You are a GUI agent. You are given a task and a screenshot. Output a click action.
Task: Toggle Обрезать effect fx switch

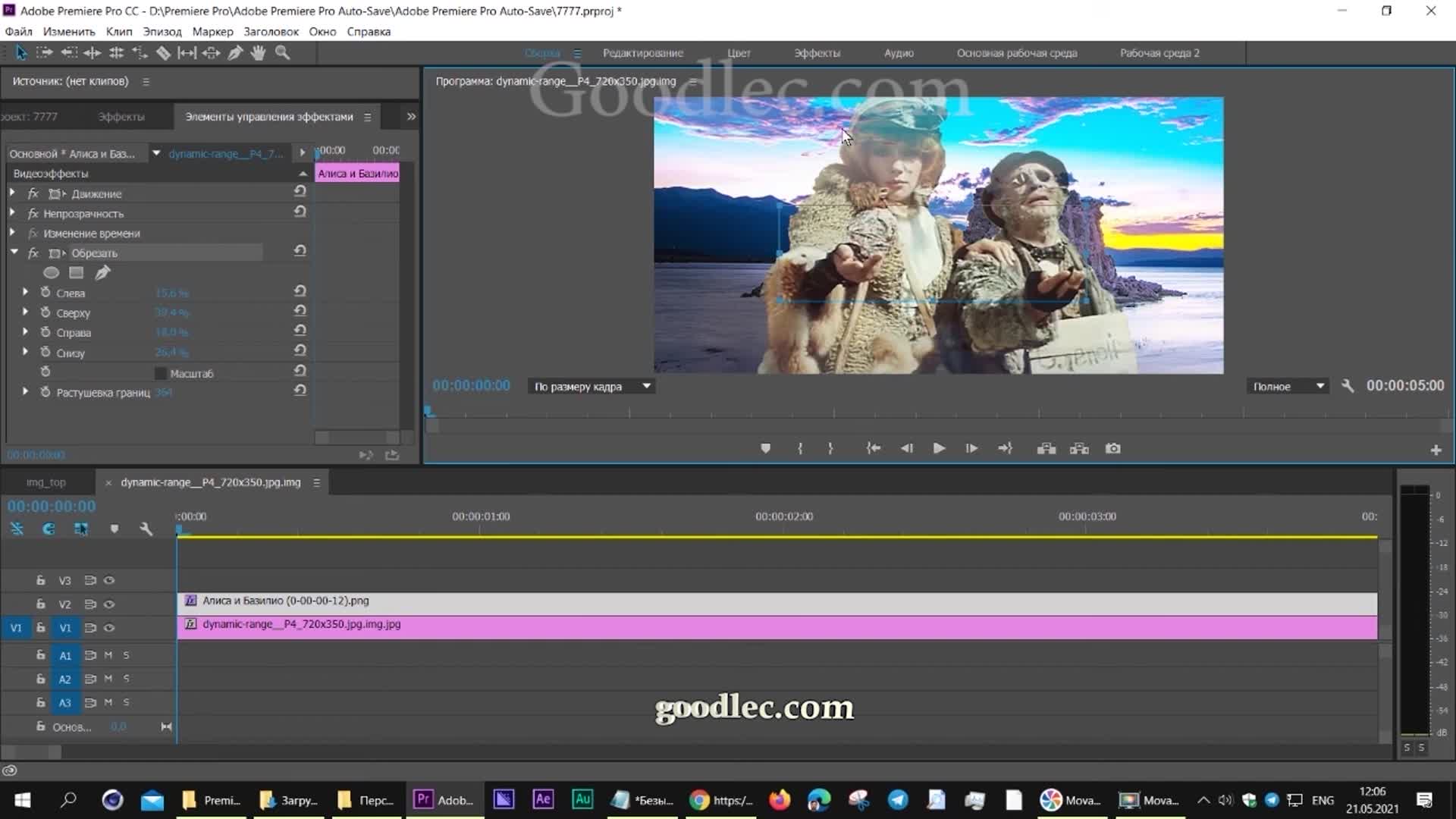33,253
